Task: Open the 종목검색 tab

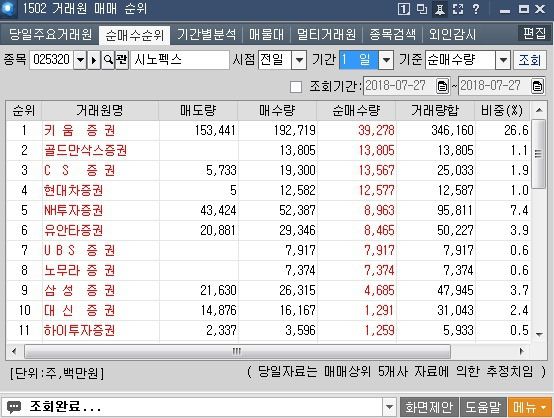Action: coord(392,35)
